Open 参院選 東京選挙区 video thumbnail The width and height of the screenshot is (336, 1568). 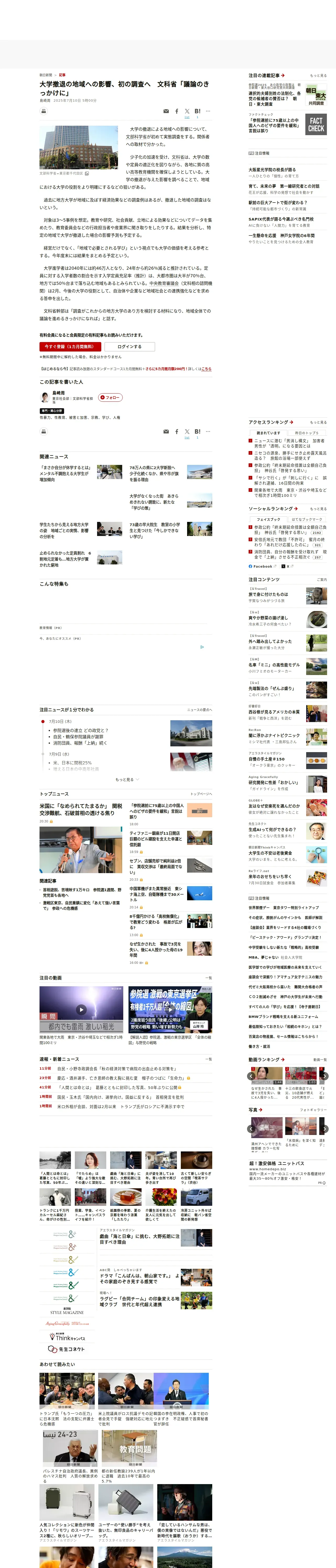pos(170,1009)
